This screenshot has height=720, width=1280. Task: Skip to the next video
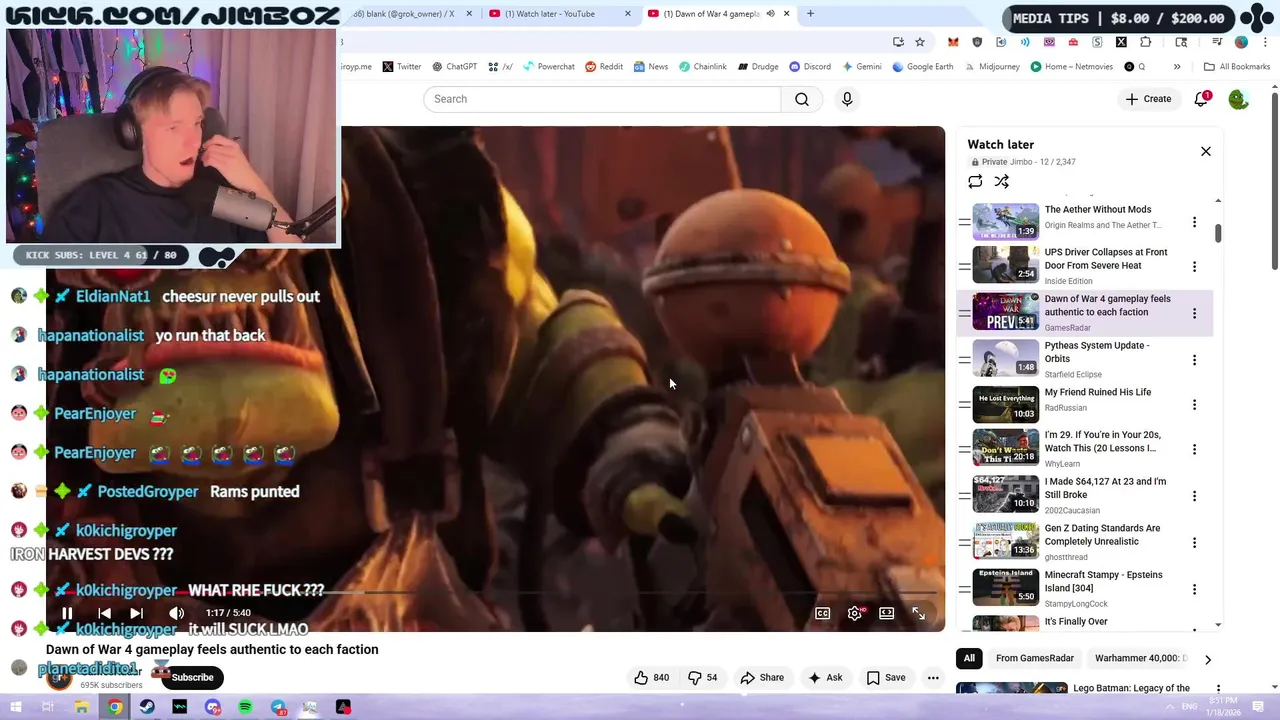[137, 613]
